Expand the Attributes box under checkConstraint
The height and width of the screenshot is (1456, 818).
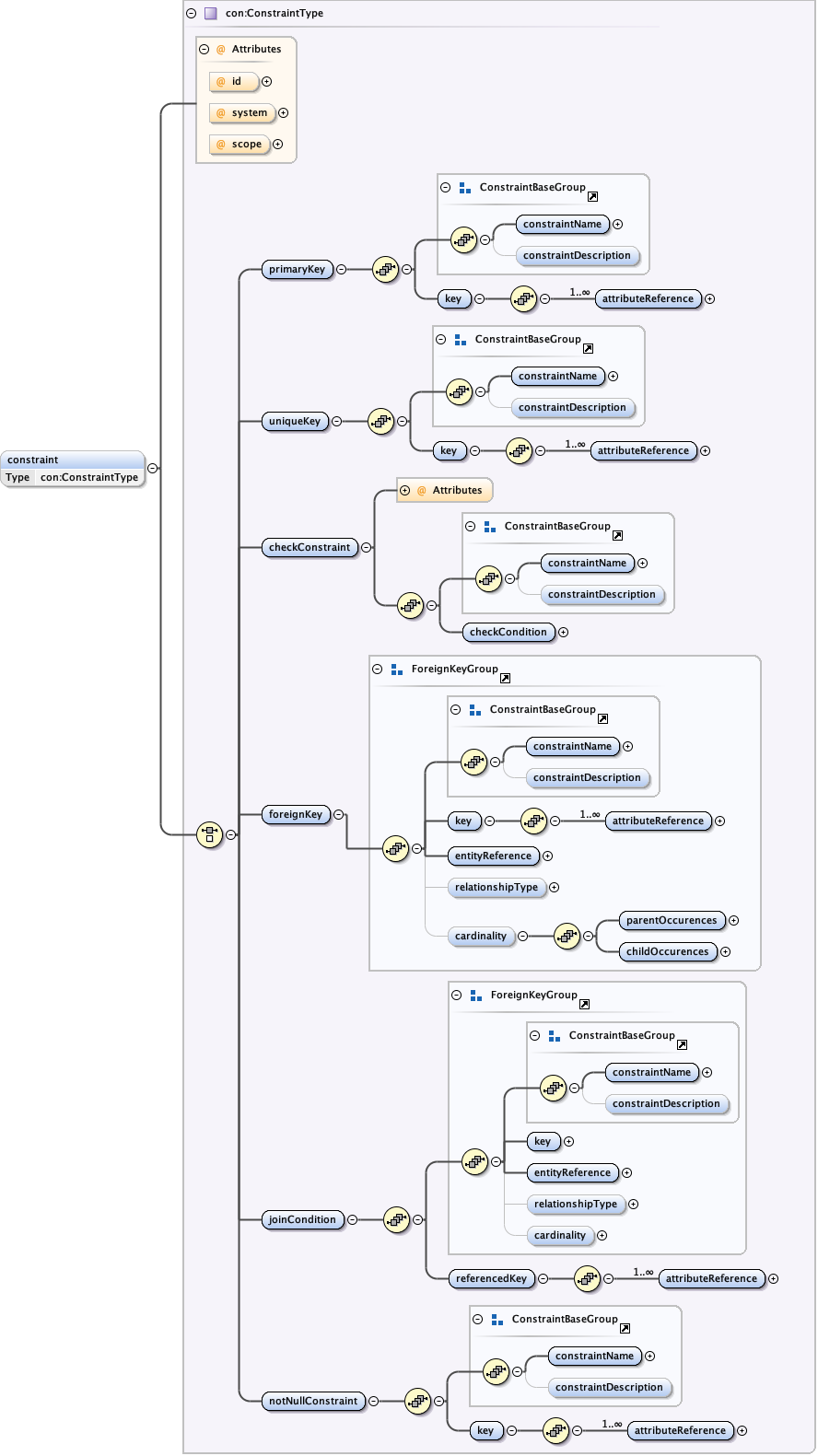(x=405, y=491)
